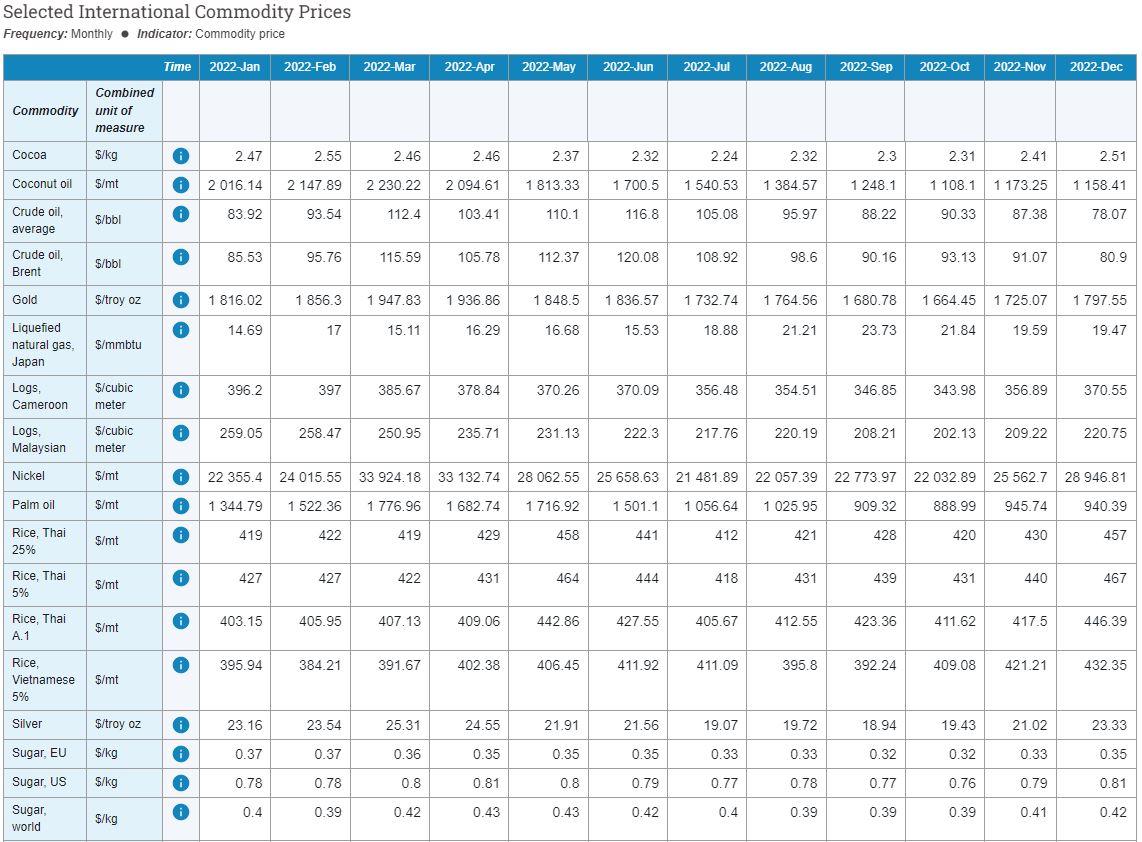Click the Time column header

177,67
